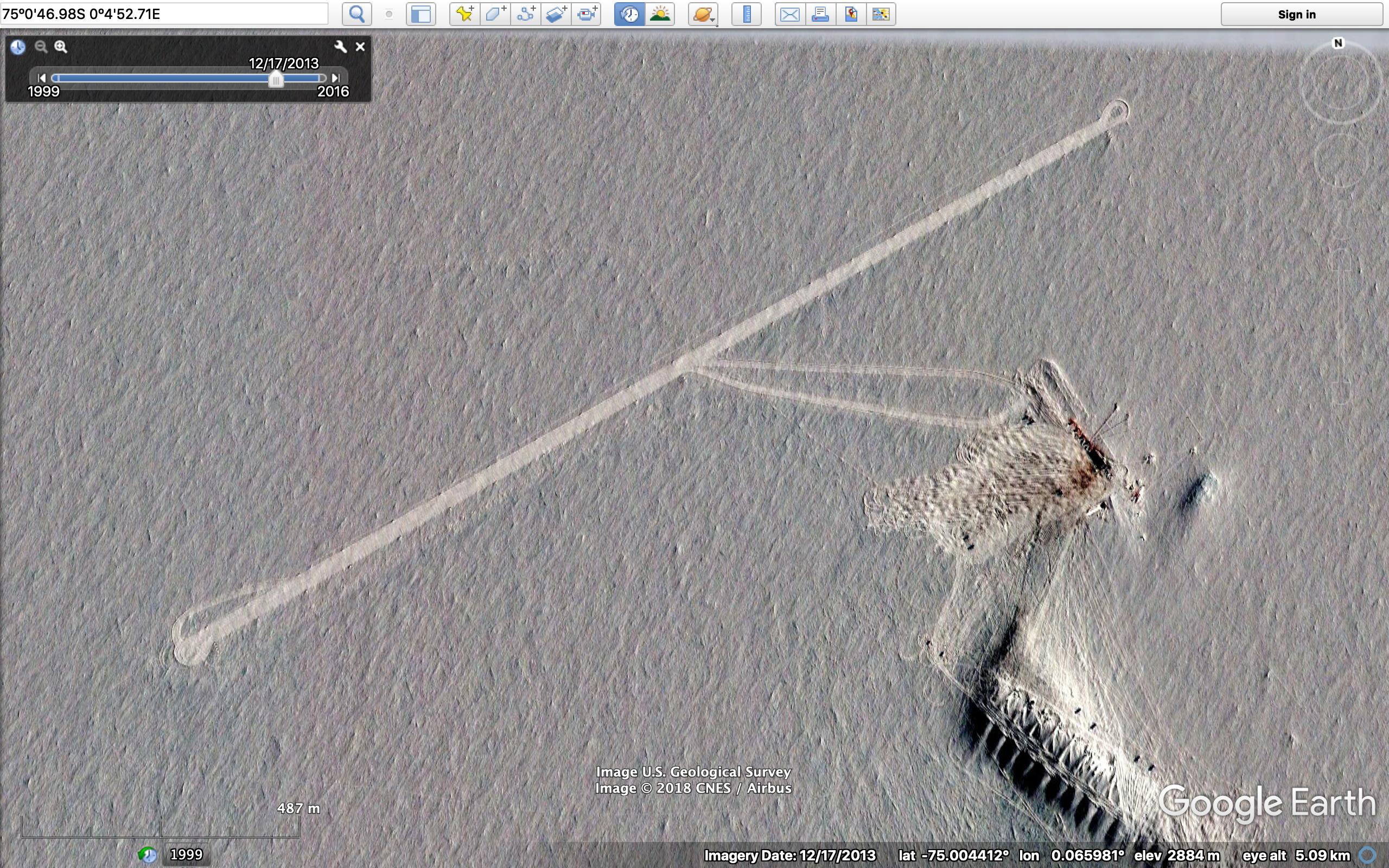1389x868 pixels.
Task: Add a placemark with pushpin icon
Action: click(464, 14)
